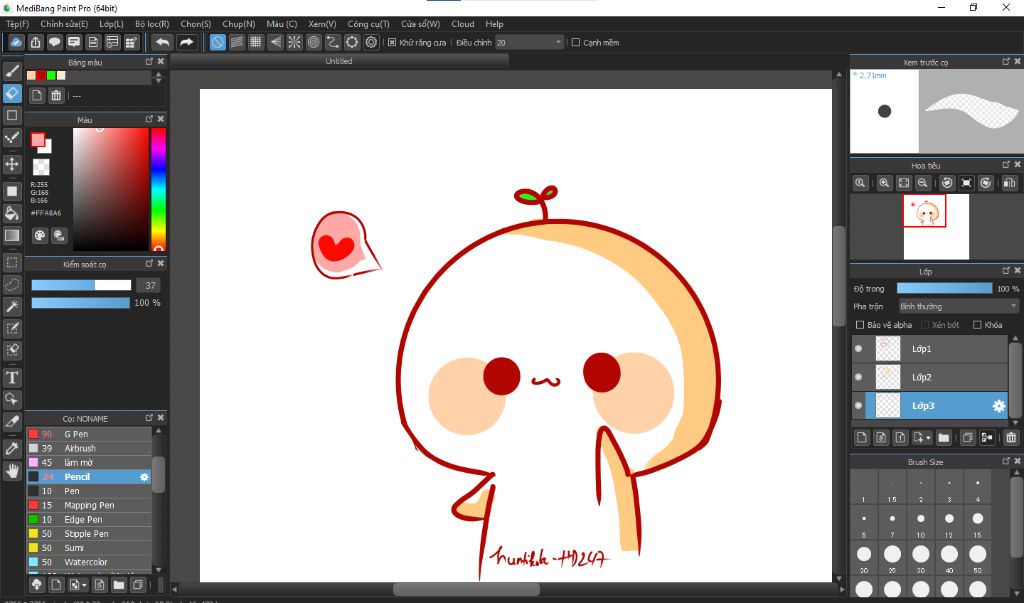Image resolution: width=1024 pixels, height=603 pixels.
Task: Enable the concentric circle snap guide
Action: tap(313, 42)
